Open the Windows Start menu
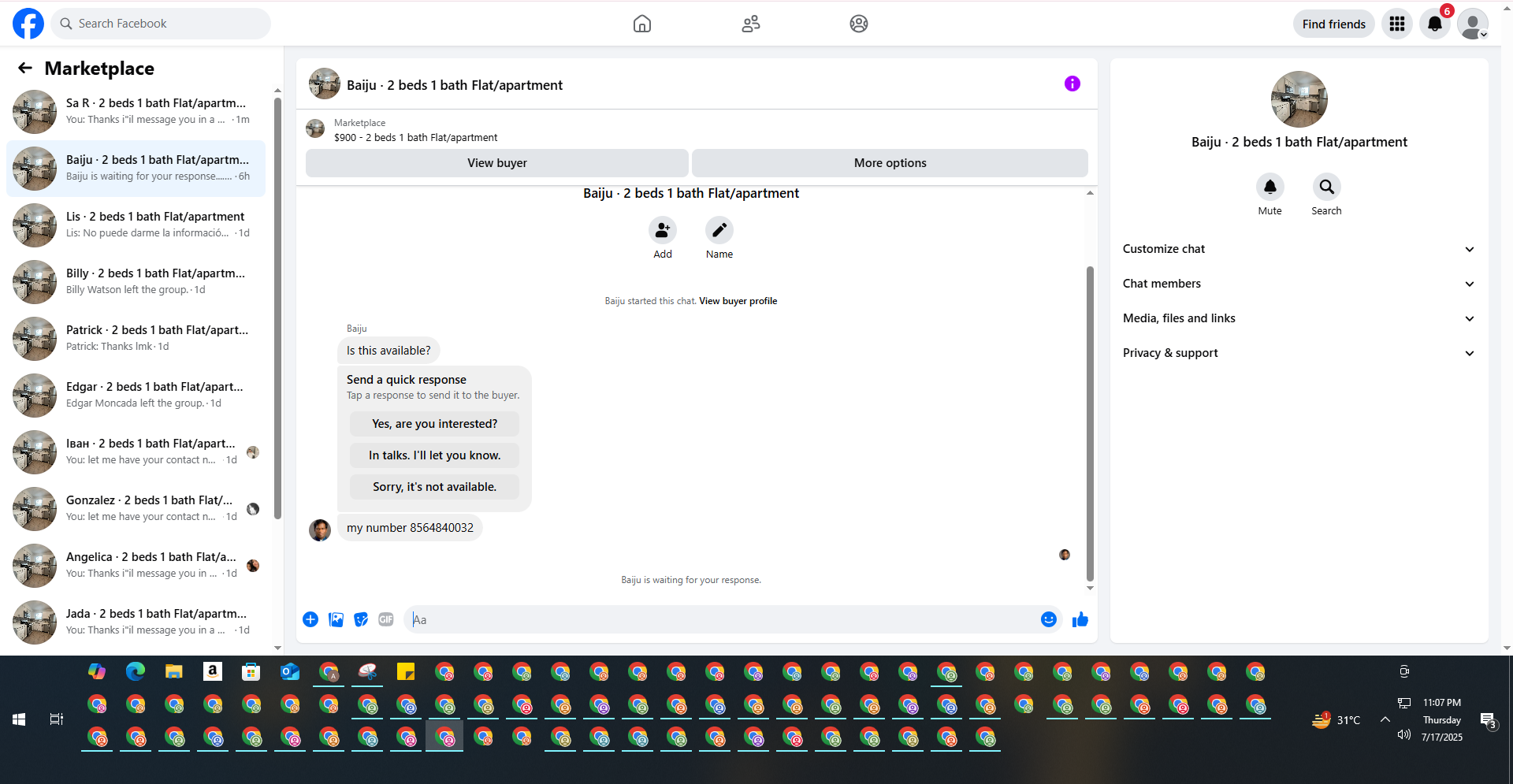Viewport: 1513px width, 784px height. (x=19, y=719)
